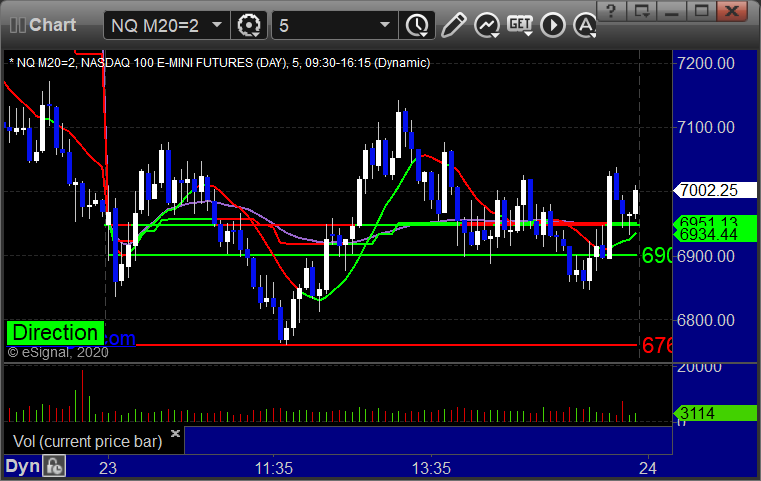The width and height of the screenshot is (761, 481).
Task: Click the green Direction label
Action: point(55,333)
